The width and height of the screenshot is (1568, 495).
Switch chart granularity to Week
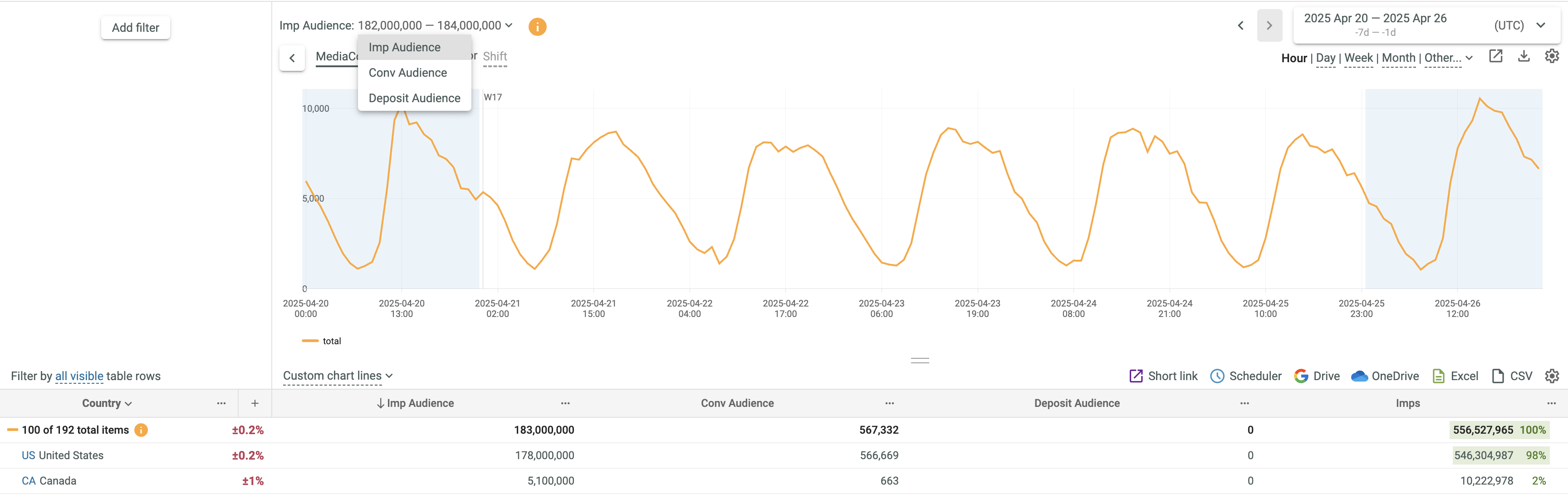pyautogui.click(x=1358, y=58)
